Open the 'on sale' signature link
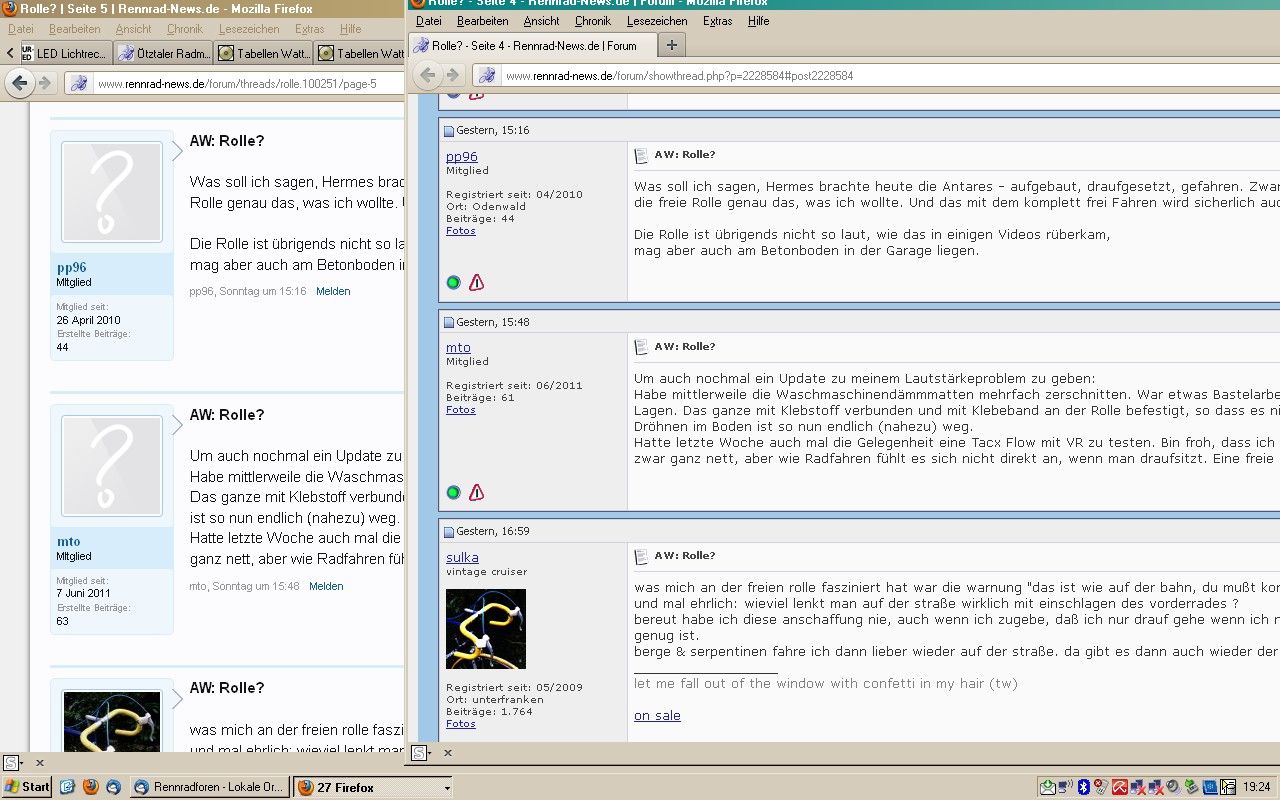Viewport: 1280px width, 800px height. tap(657, 715)
